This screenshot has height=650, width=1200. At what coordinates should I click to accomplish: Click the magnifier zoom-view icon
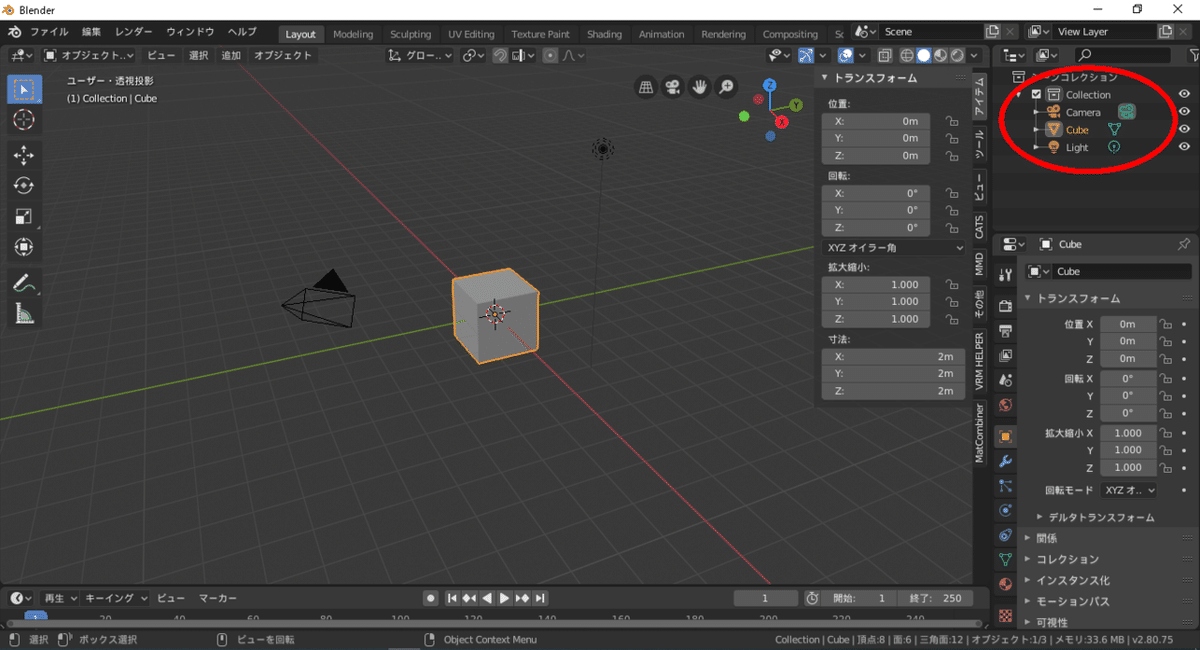[x=726, y=87]
